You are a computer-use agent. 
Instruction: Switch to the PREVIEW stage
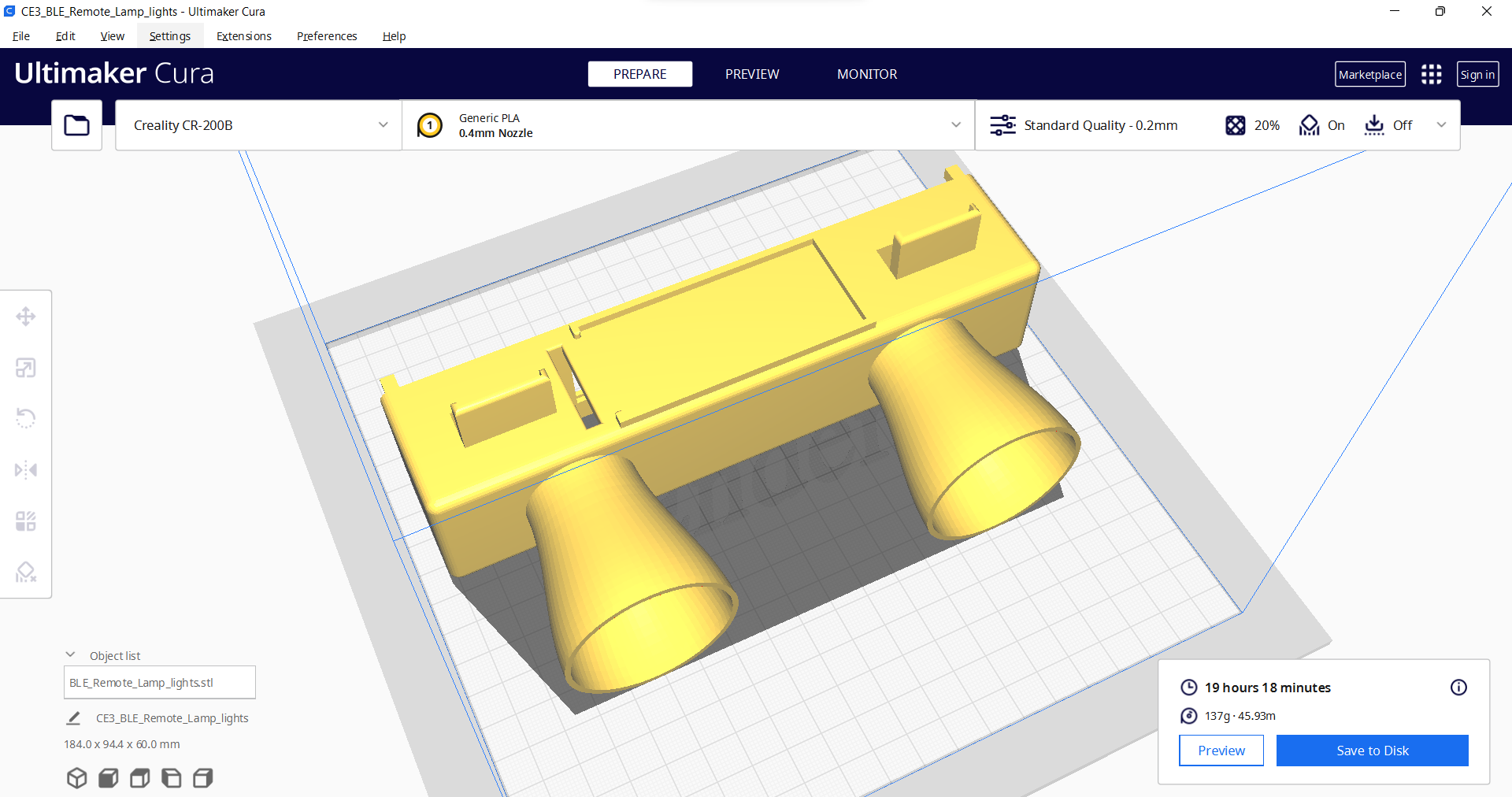752,74
